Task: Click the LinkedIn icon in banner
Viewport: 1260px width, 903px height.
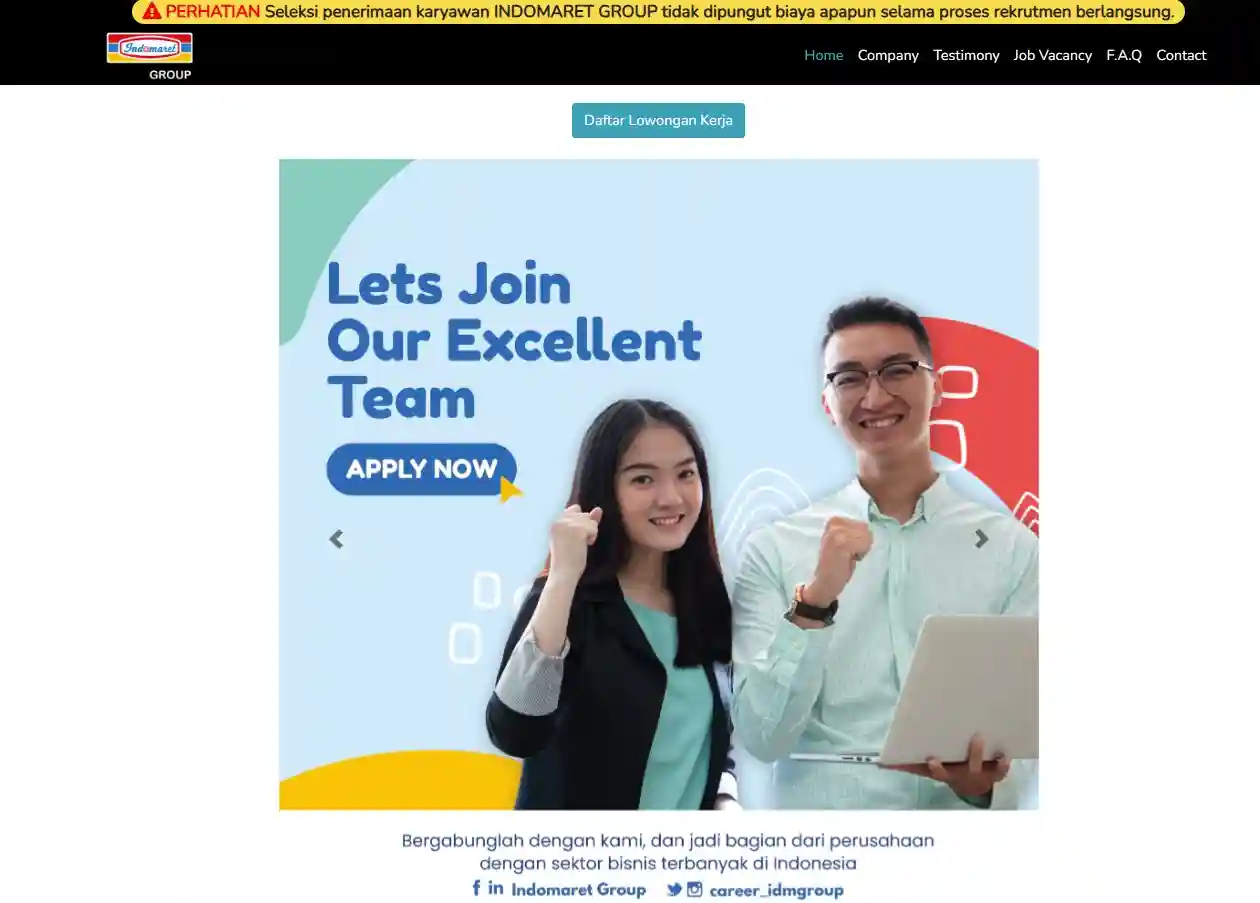Action: 496,888
